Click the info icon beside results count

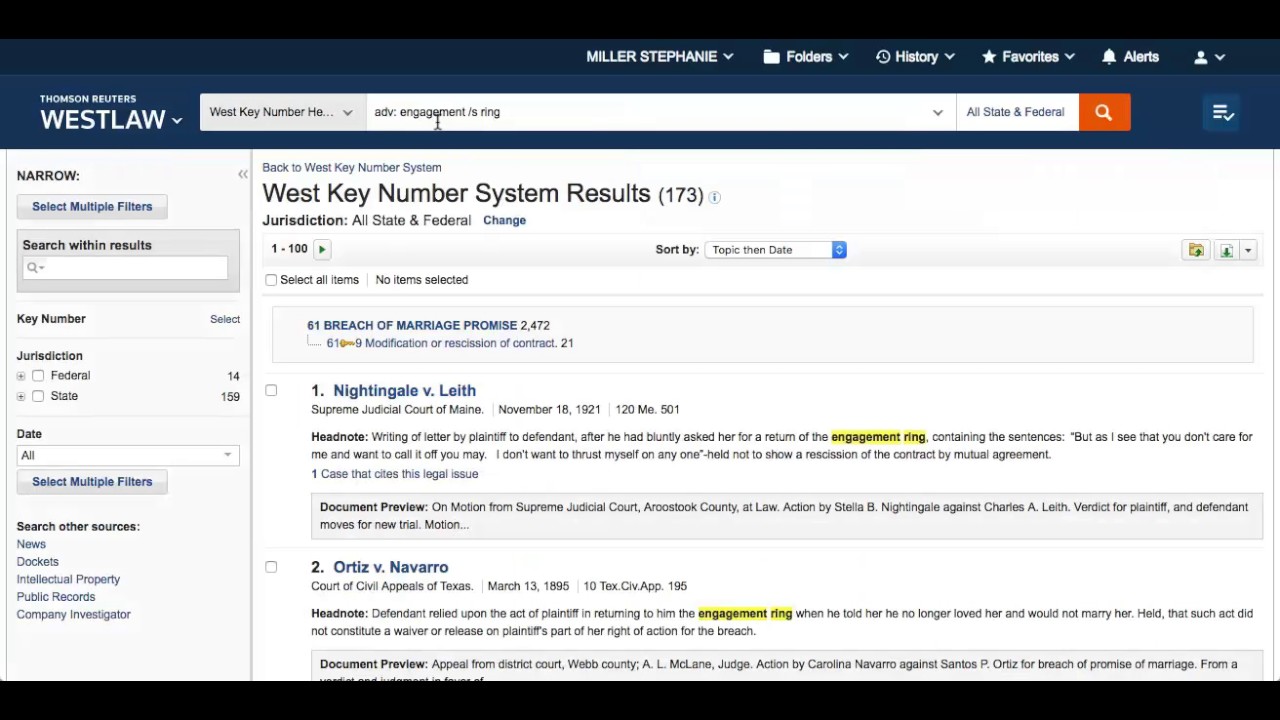point(714,197)
